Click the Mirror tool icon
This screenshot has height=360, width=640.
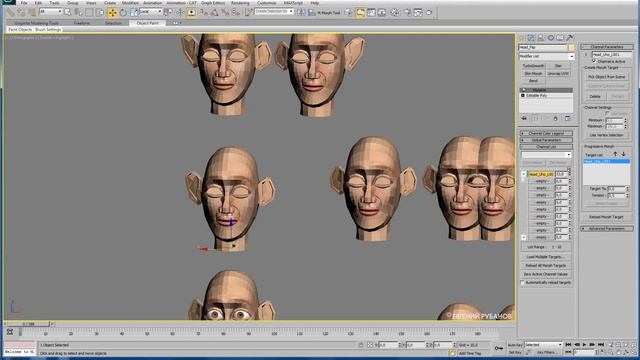click(301, 13)
